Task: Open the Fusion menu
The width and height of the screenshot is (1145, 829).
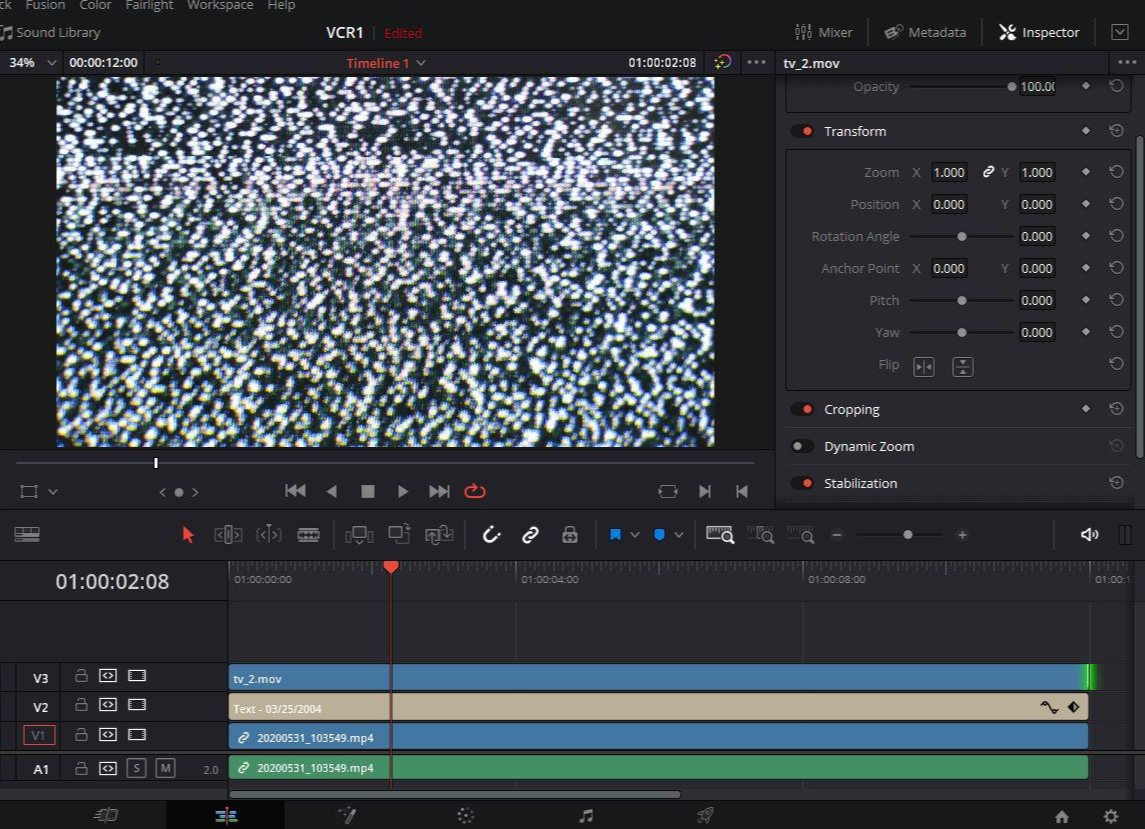Action: click(45, 5)
